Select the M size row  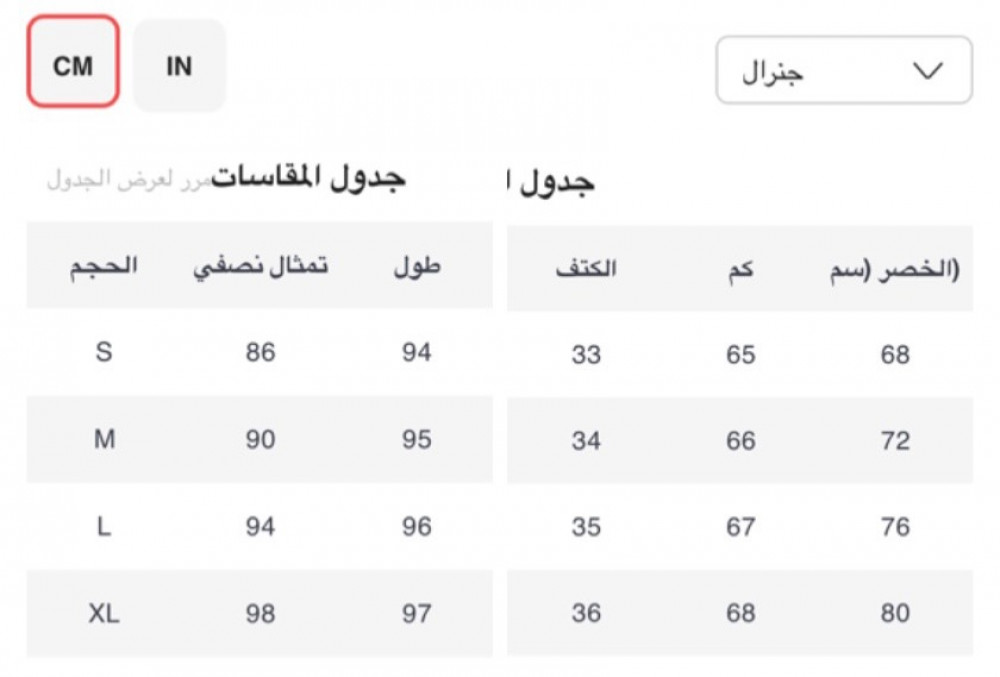coord(104,439)
